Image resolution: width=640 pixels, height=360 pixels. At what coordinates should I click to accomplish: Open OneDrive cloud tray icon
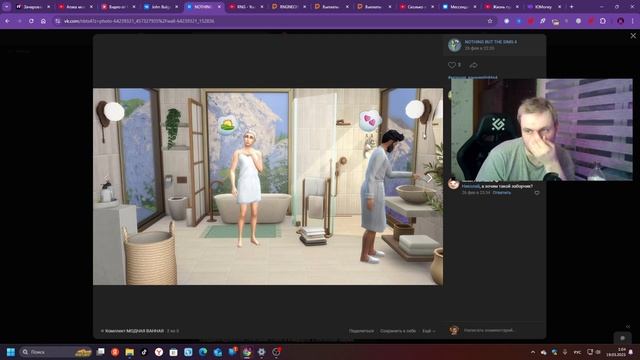544,352
